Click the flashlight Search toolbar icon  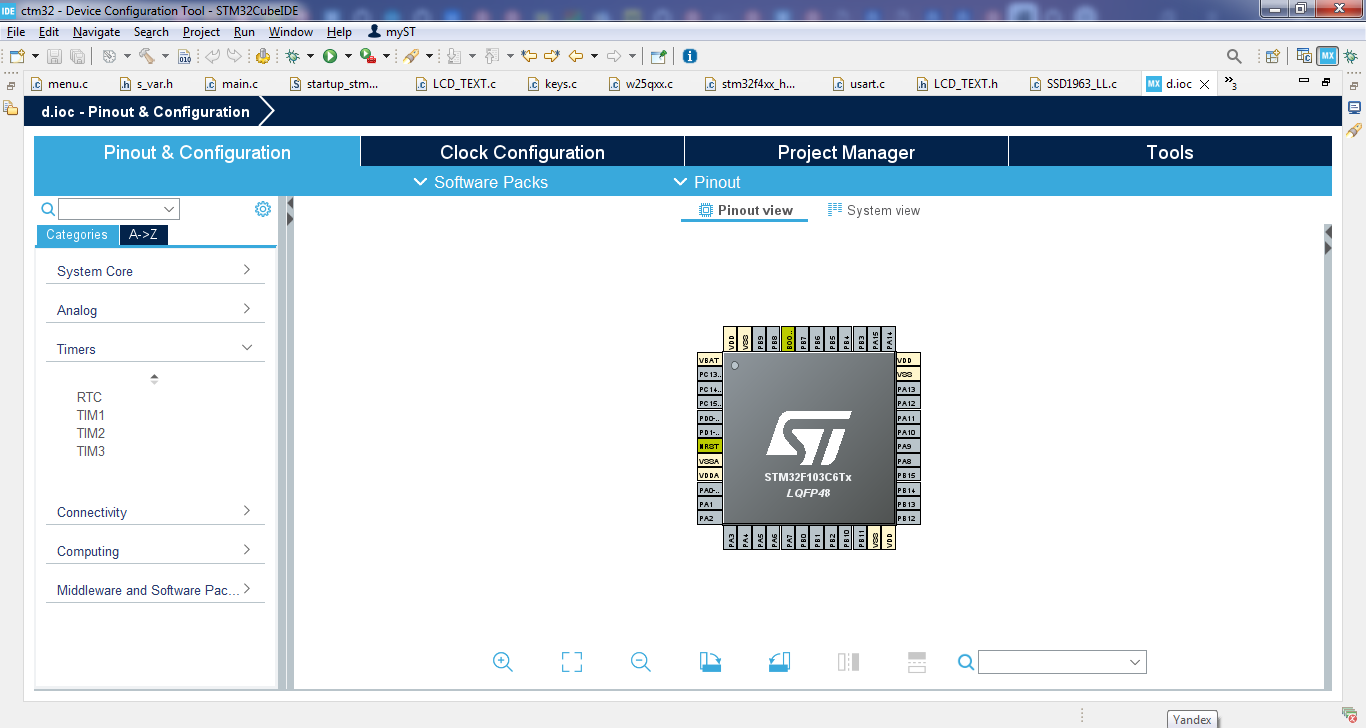point(411,56)
